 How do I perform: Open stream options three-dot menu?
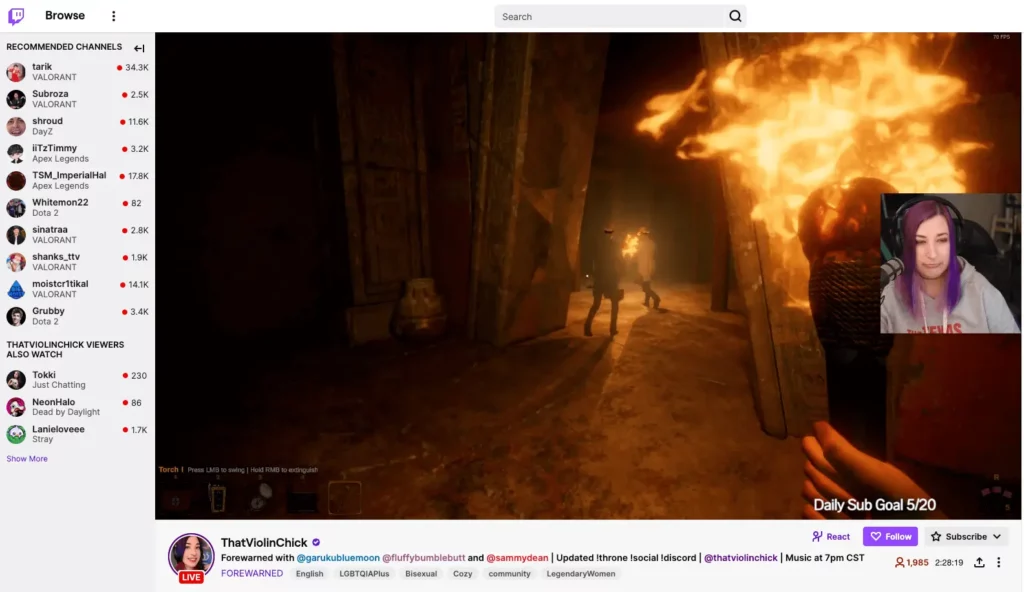(x=998, y=563)
